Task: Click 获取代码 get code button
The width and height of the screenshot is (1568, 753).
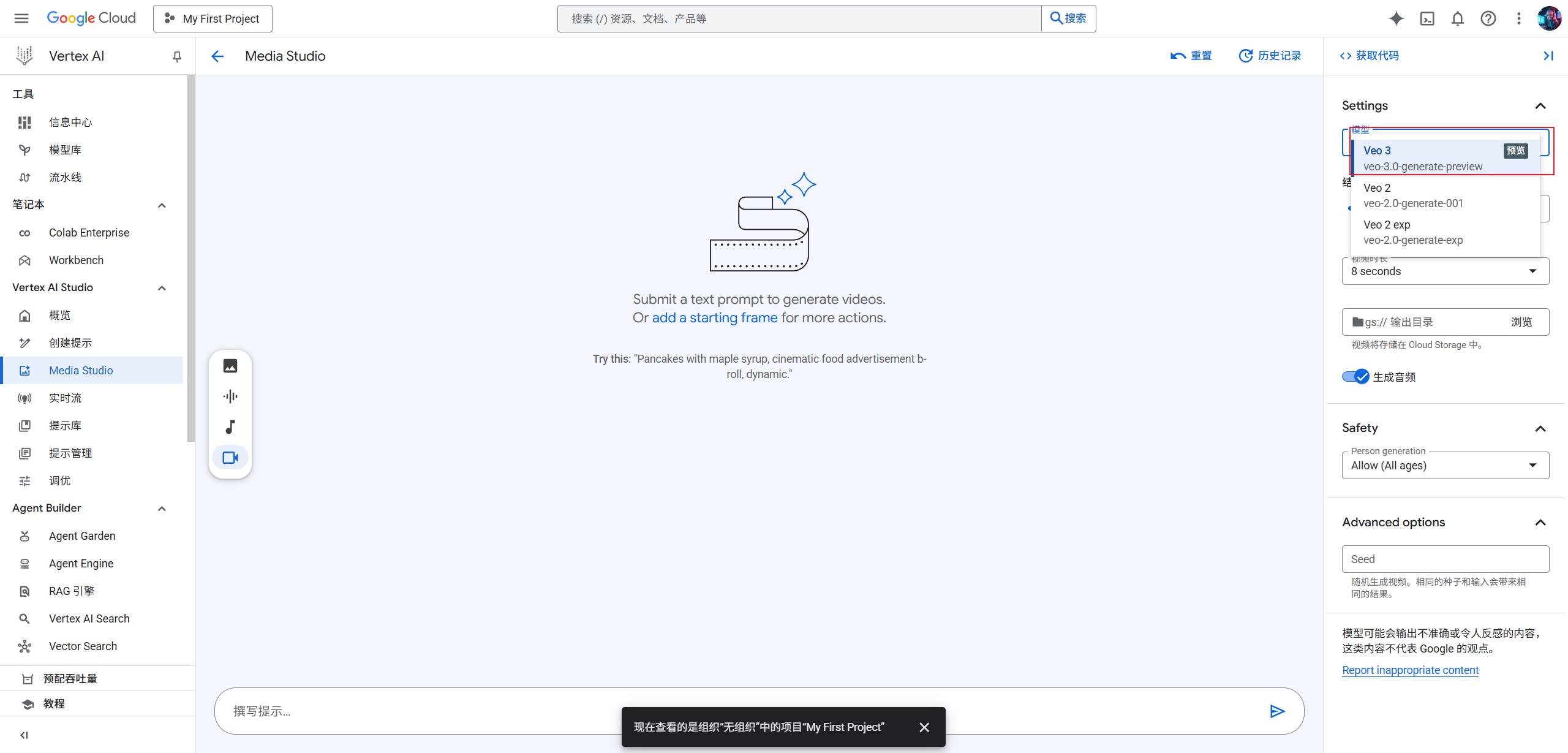Action: tap(1370, 56)
